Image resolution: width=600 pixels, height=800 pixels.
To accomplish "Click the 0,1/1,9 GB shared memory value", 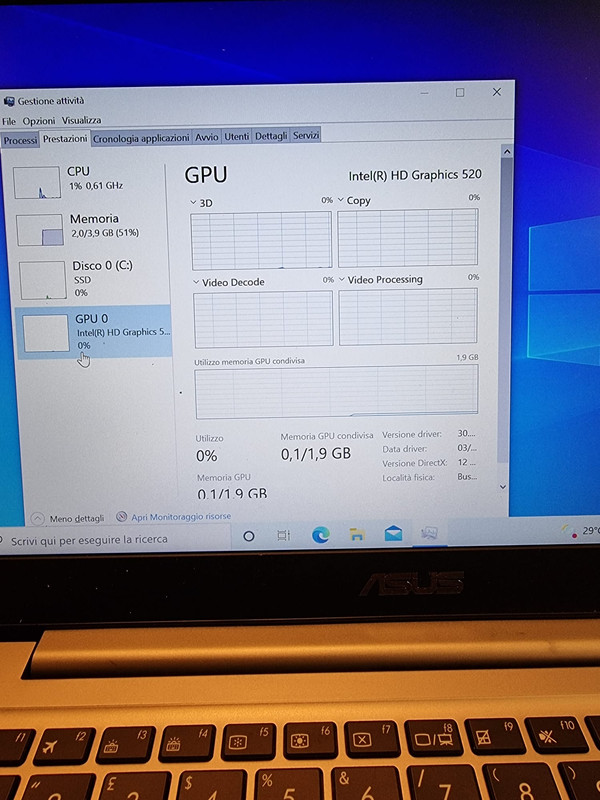I will (316, 454).
